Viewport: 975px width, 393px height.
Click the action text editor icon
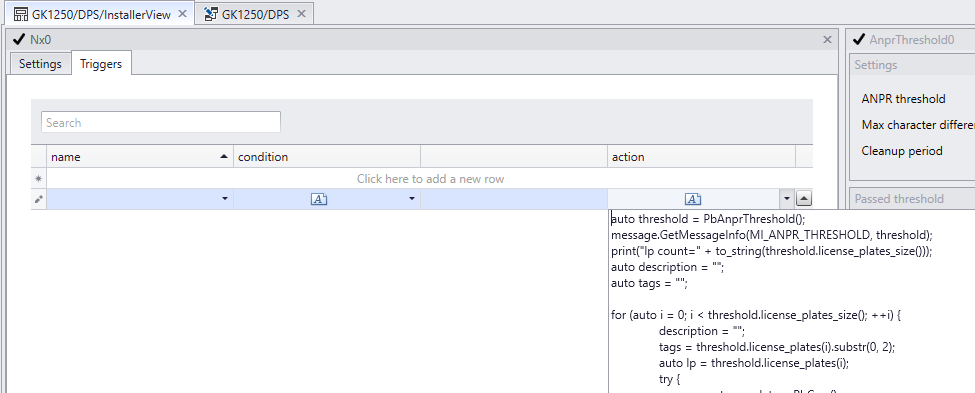[x=693, y=199]
